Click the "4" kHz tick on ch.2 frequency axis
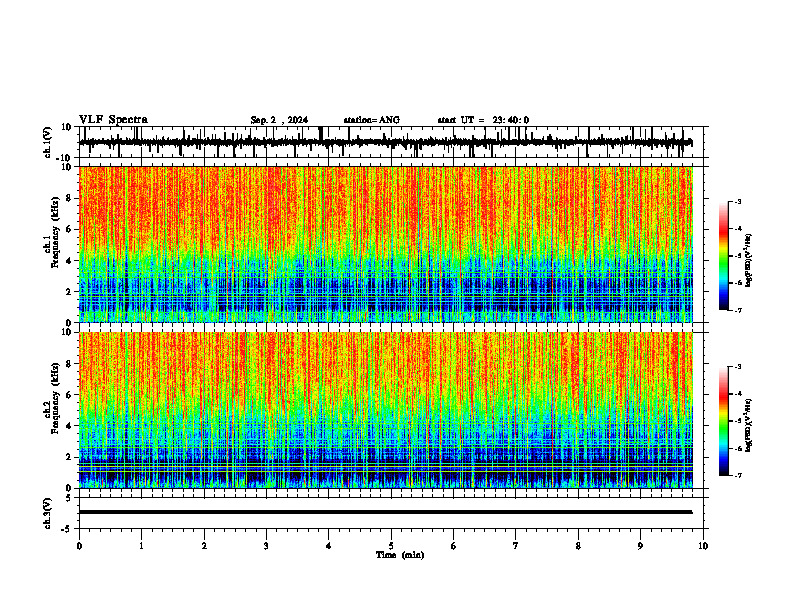The image size is (792, 612). 69,426
